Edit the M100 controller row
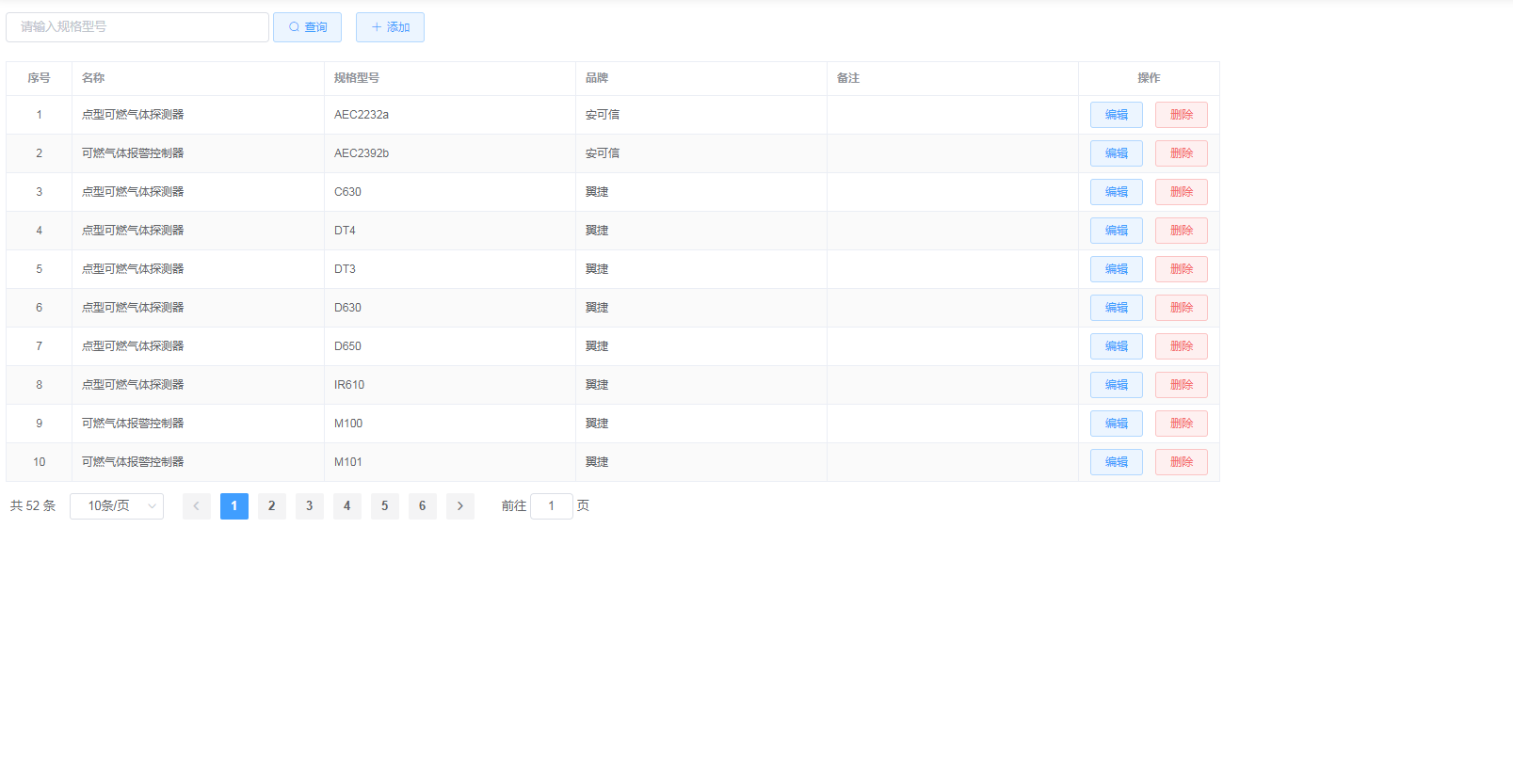Image resolution: width=1513 pixels, height=784 pixels. [1116, 424]
